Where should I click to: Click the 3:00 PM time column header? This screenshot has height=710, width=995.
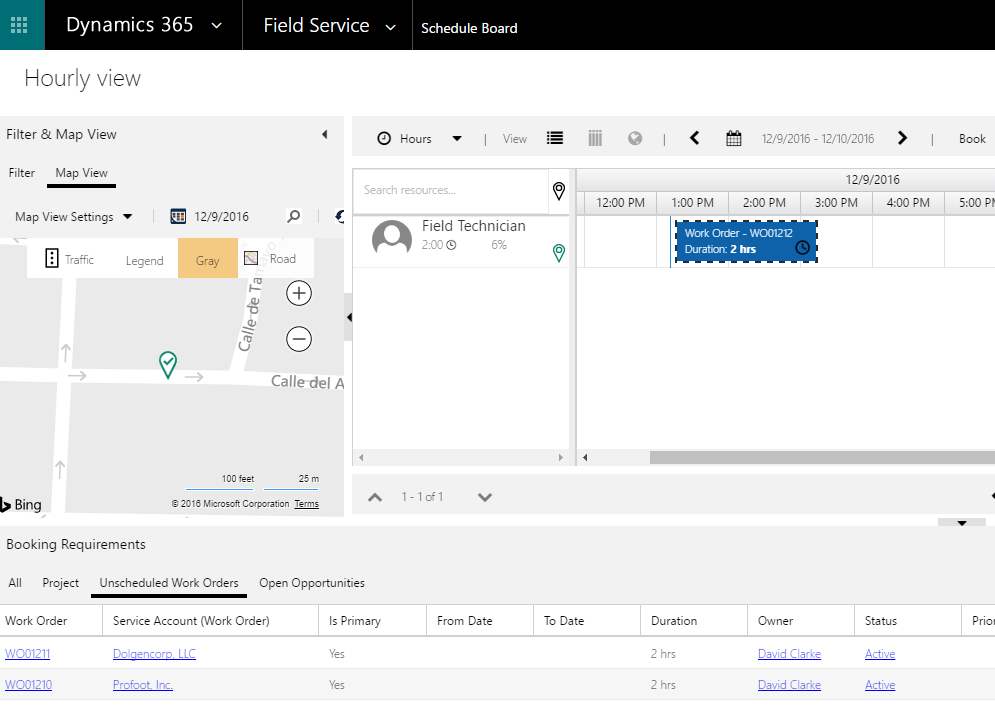836,203
